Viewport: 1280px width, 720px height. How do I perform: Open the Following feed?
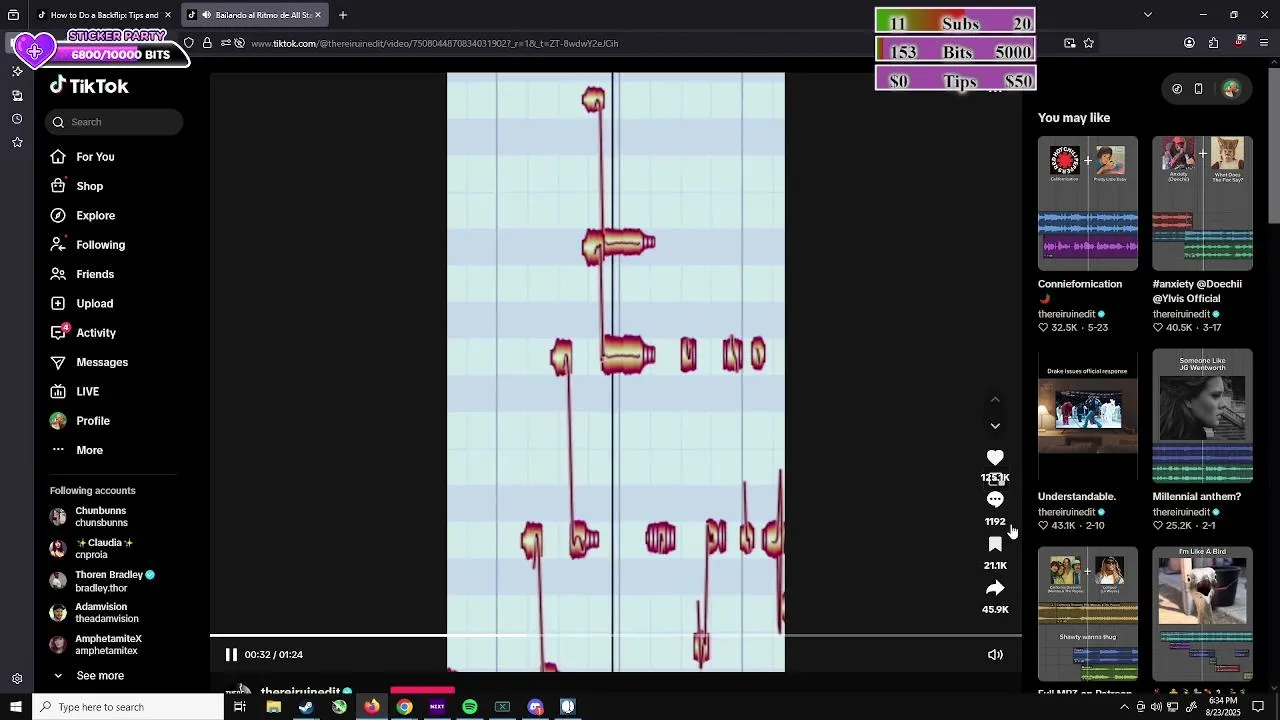click(x=100, y=245)
